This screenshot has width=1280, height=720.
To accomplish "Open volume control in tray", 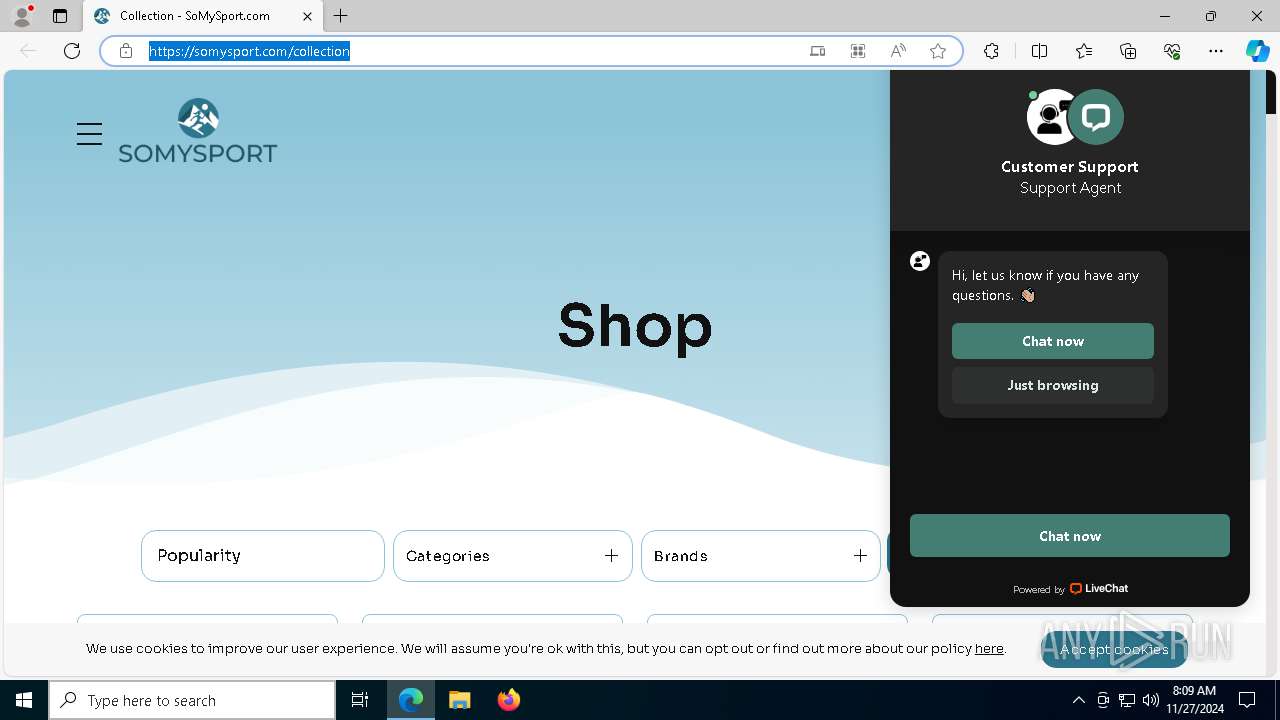I will point(1151,700).
